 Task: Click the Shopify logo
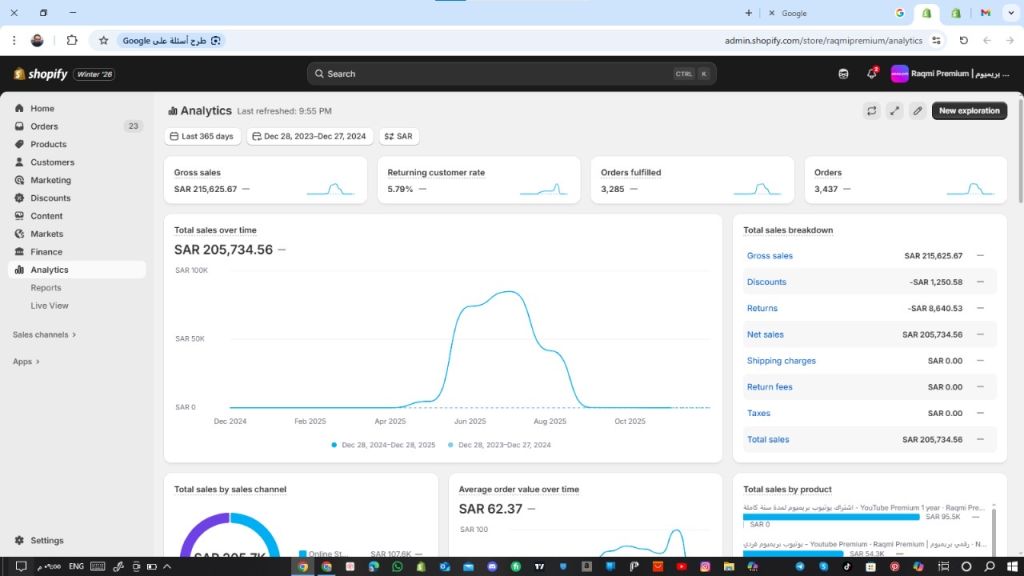point(42,74)
